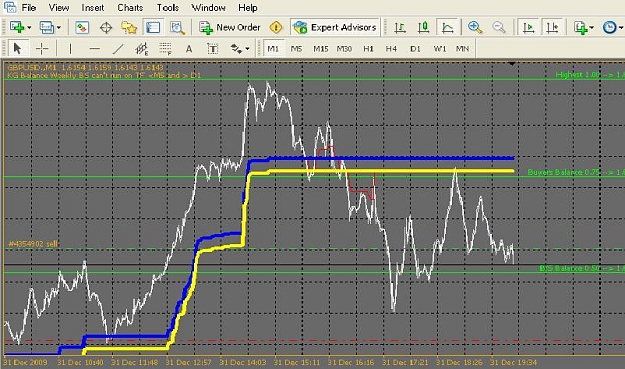Click the Profiles icon
Image resolution: width=625 pixels, height=369 pixels.
coord(46,27)
